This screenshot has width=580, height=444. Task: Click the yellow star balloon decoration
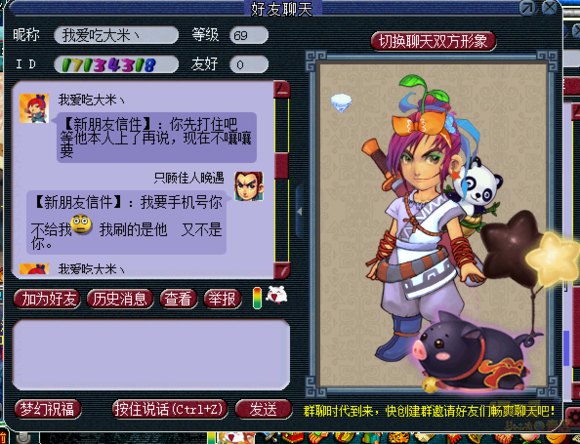coord(552,259)
